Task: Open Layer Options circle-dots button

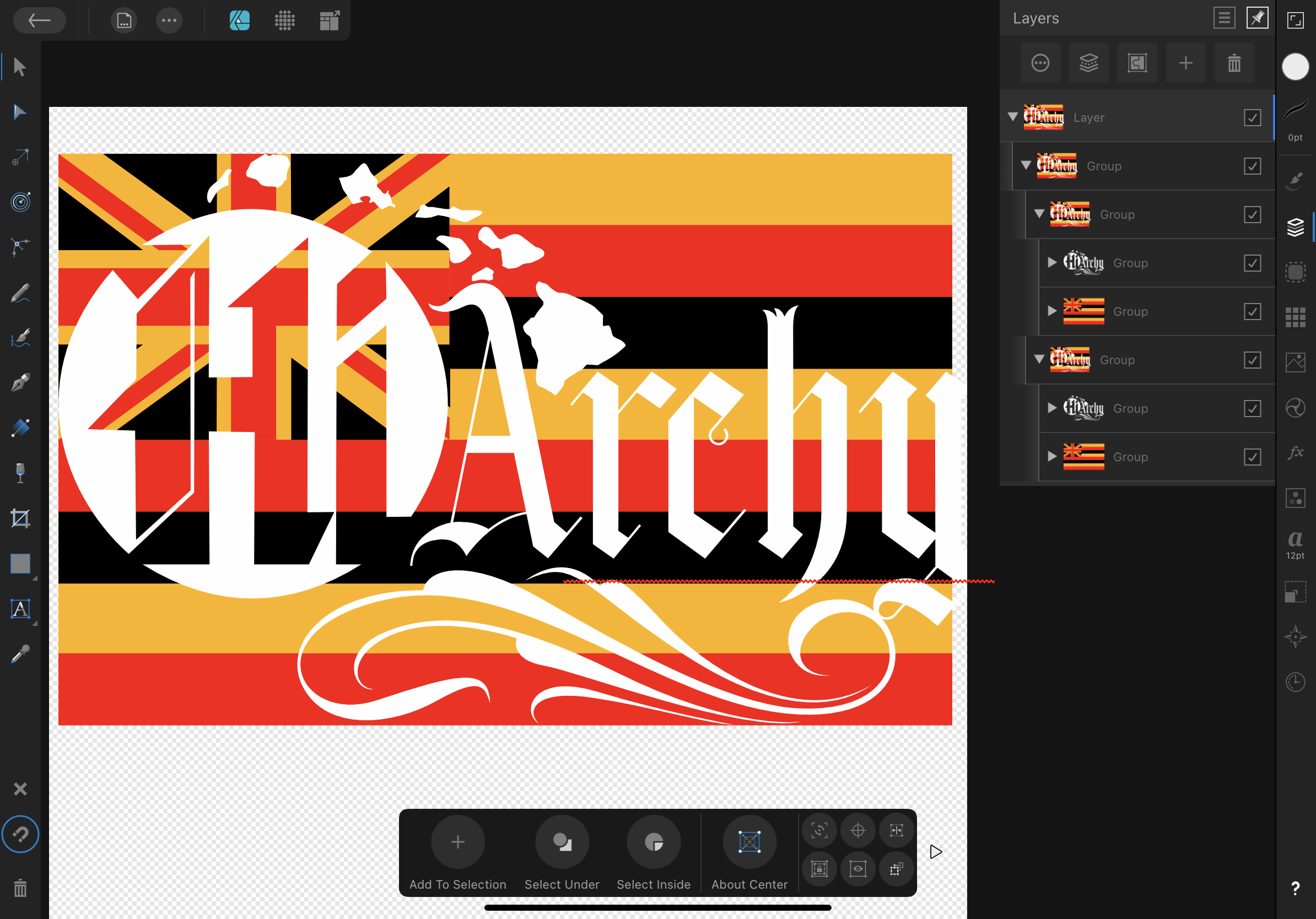Action: tap(1040, 63)
